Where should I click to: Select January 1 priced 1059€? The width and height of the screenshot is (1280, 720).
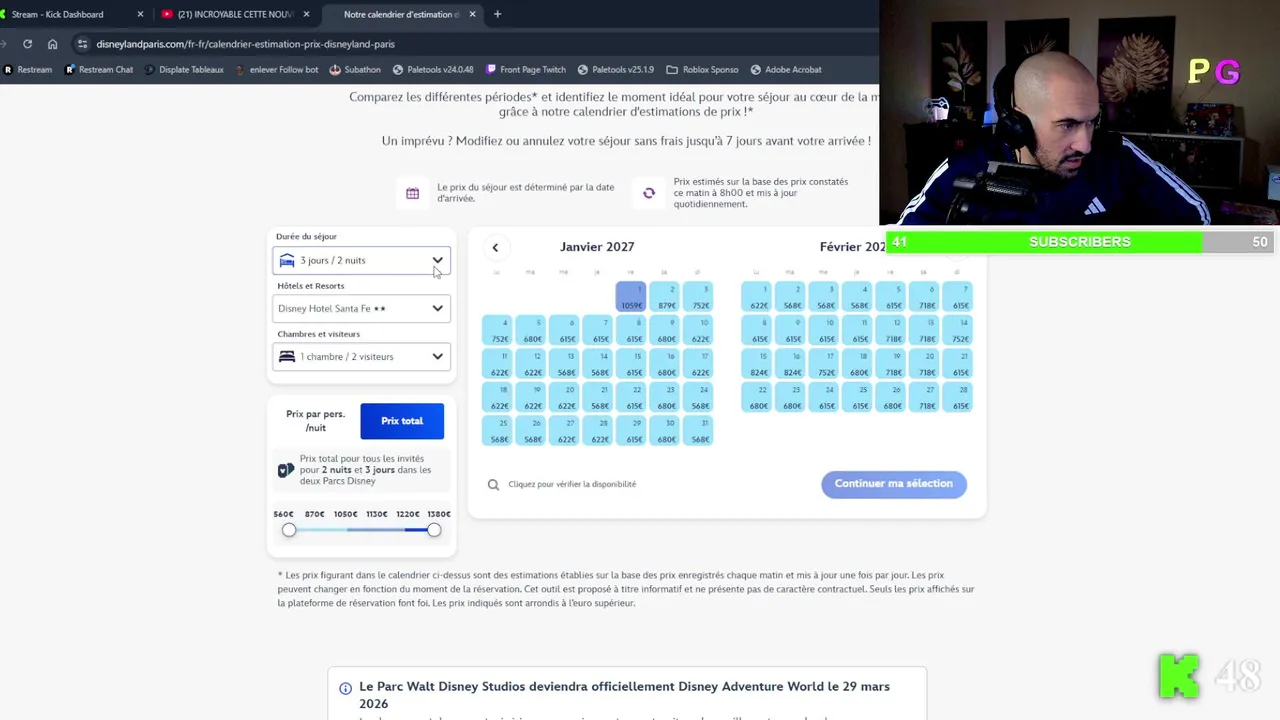[631, 297]
